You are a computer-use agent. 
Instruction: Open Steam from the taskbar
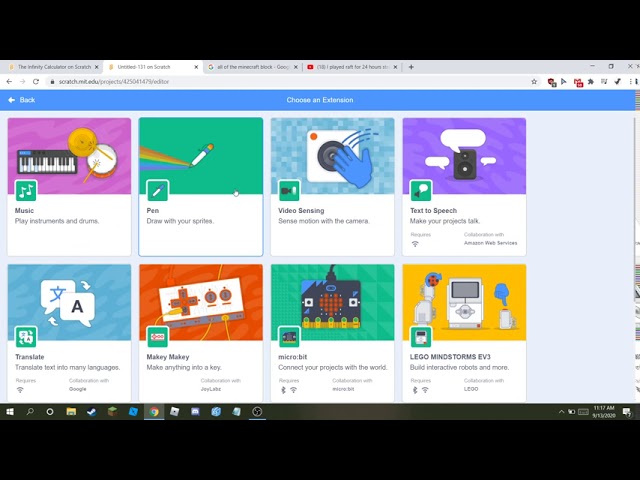point(92,411)
